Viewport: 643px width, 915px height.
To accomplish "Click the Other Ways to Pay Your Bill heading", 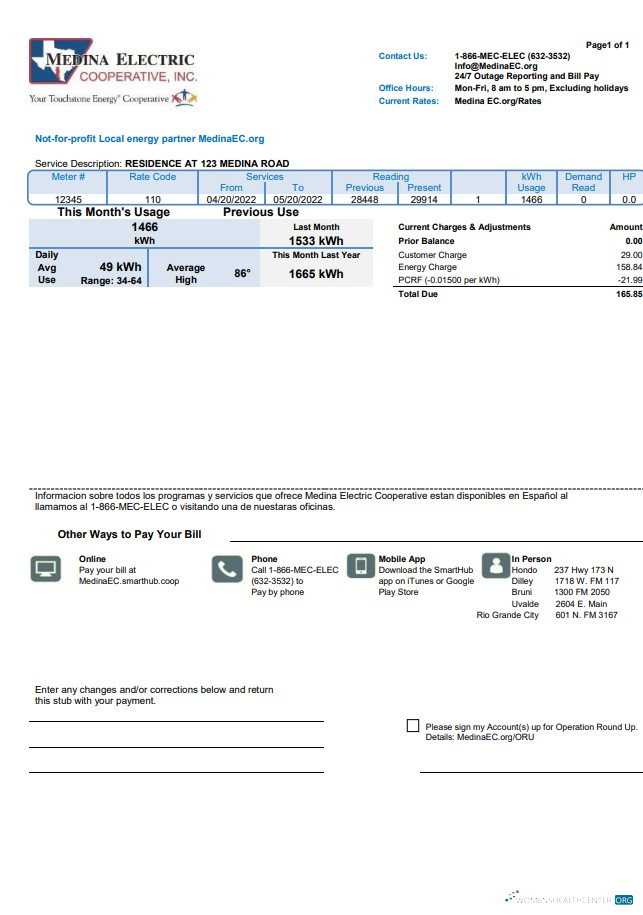I will point(130,534).
